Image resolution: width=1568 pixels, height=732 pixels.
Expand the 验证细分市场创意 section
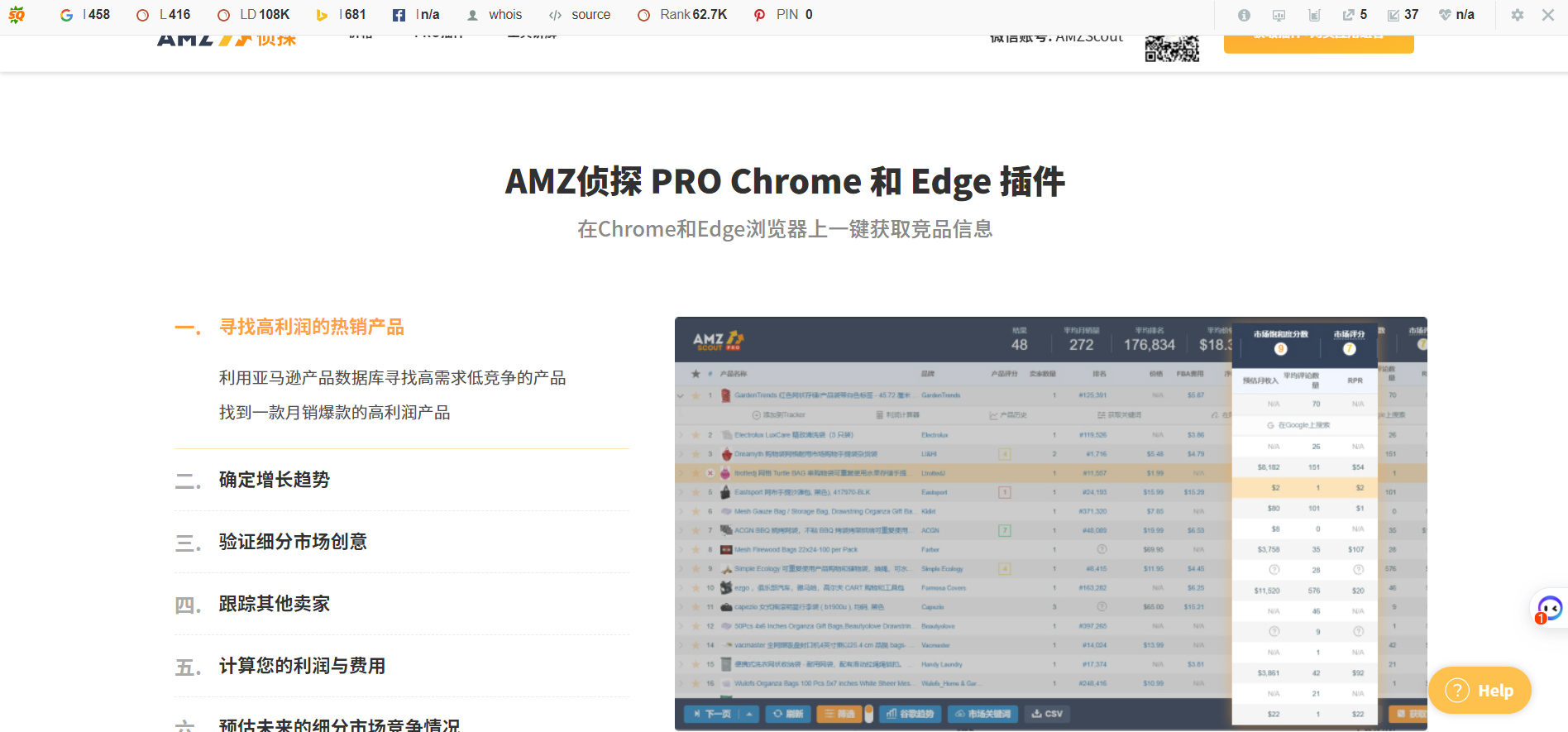pyautogui.click(x=293, y=542)
